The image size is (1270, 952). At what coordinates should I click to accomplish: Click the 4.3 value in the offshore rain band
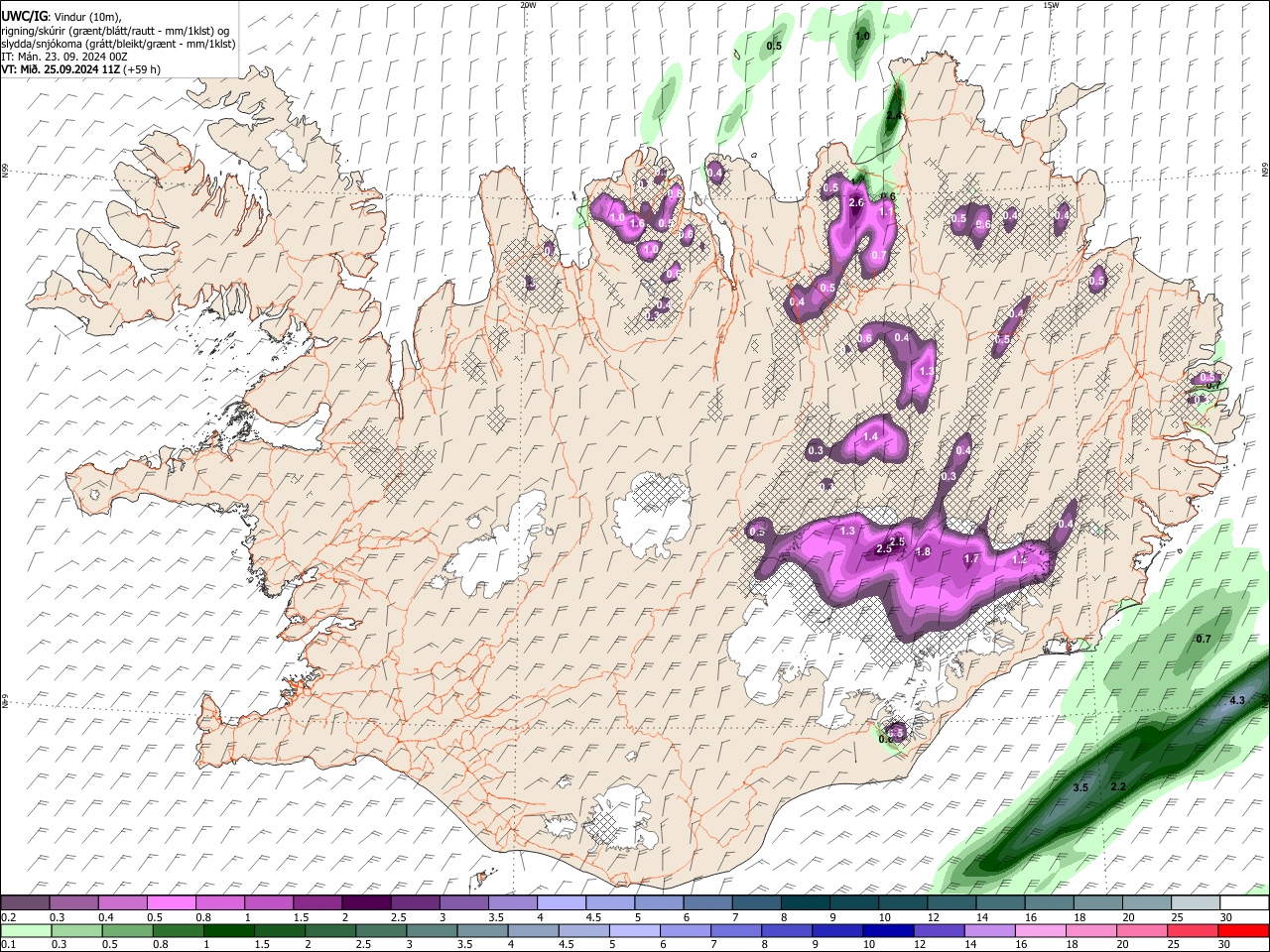(1236, 700)
